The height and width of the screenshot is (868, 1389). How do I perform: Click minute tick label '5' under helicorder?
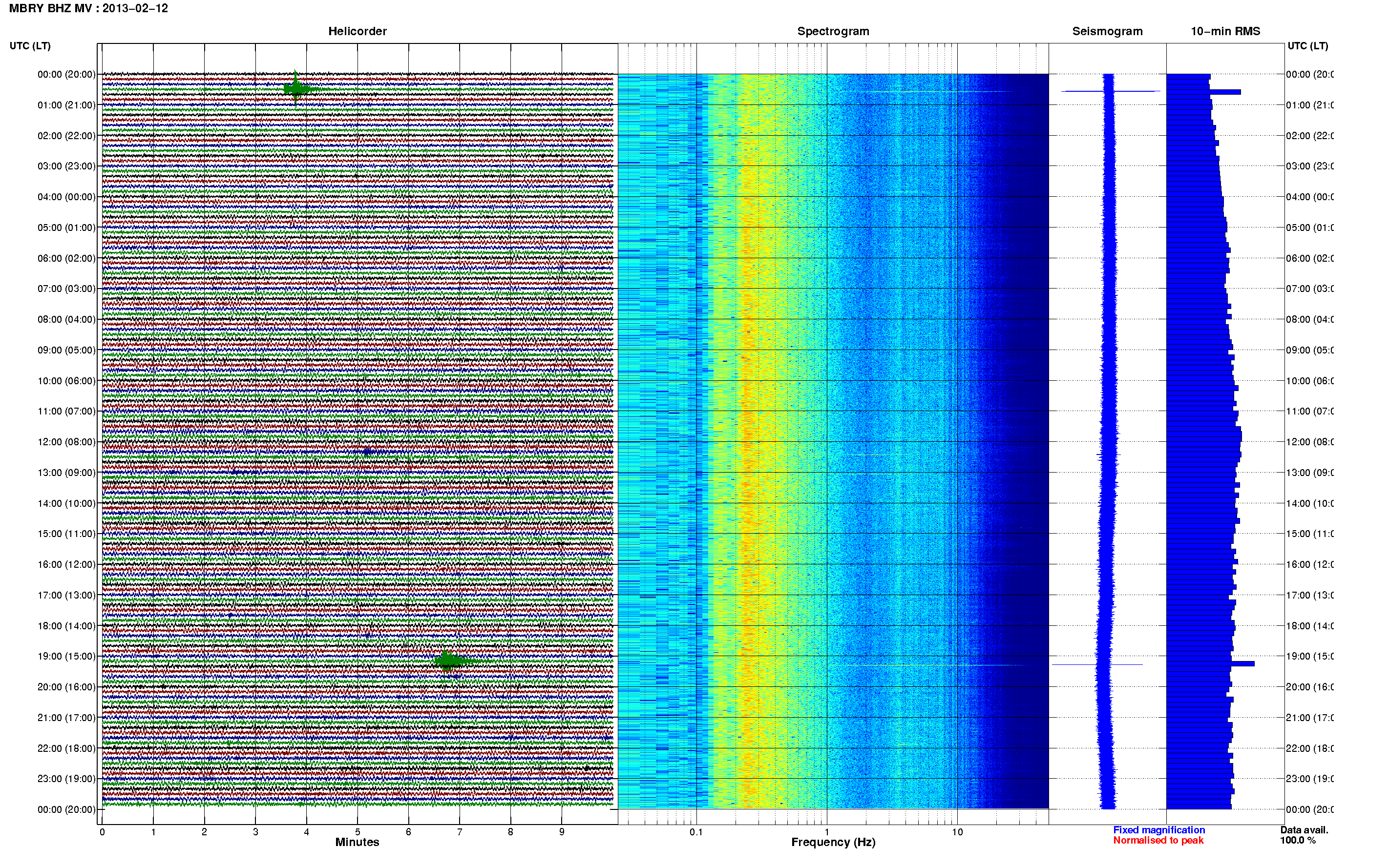[358, 832]
